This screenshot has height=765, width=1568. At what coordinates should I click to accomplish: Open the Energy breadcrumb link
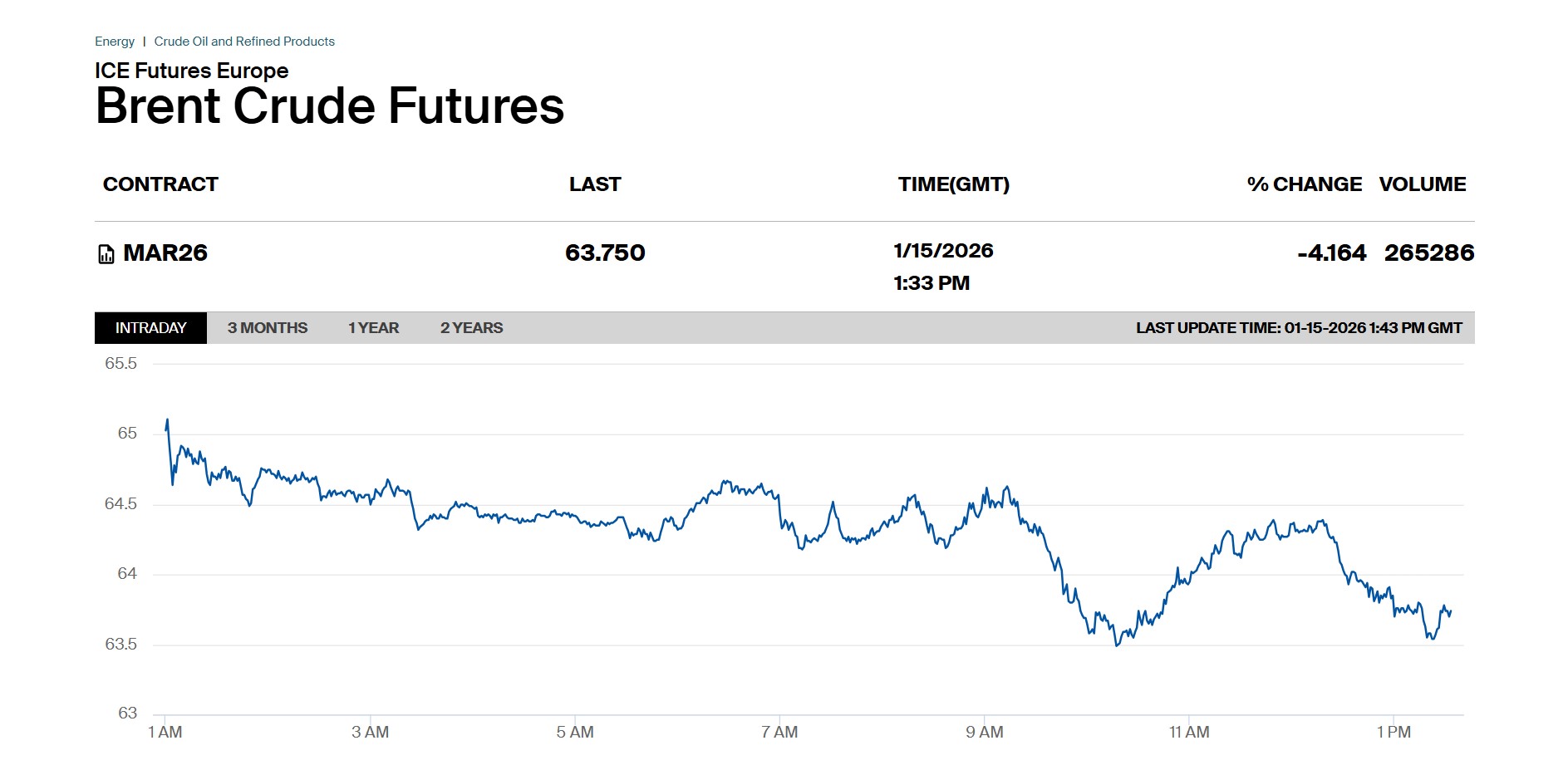tap(115, 42)
